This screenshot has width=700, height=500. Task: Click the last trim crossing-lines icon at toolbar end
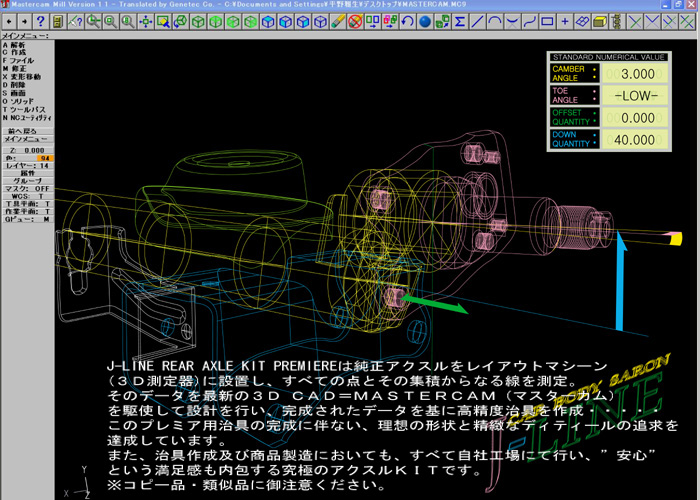[687, 21]
